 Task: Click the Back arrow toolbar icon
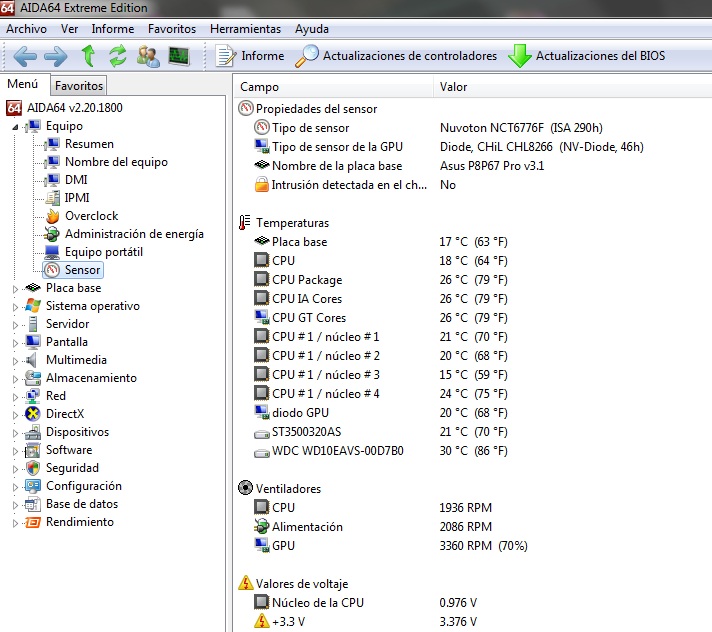(25, 56)
